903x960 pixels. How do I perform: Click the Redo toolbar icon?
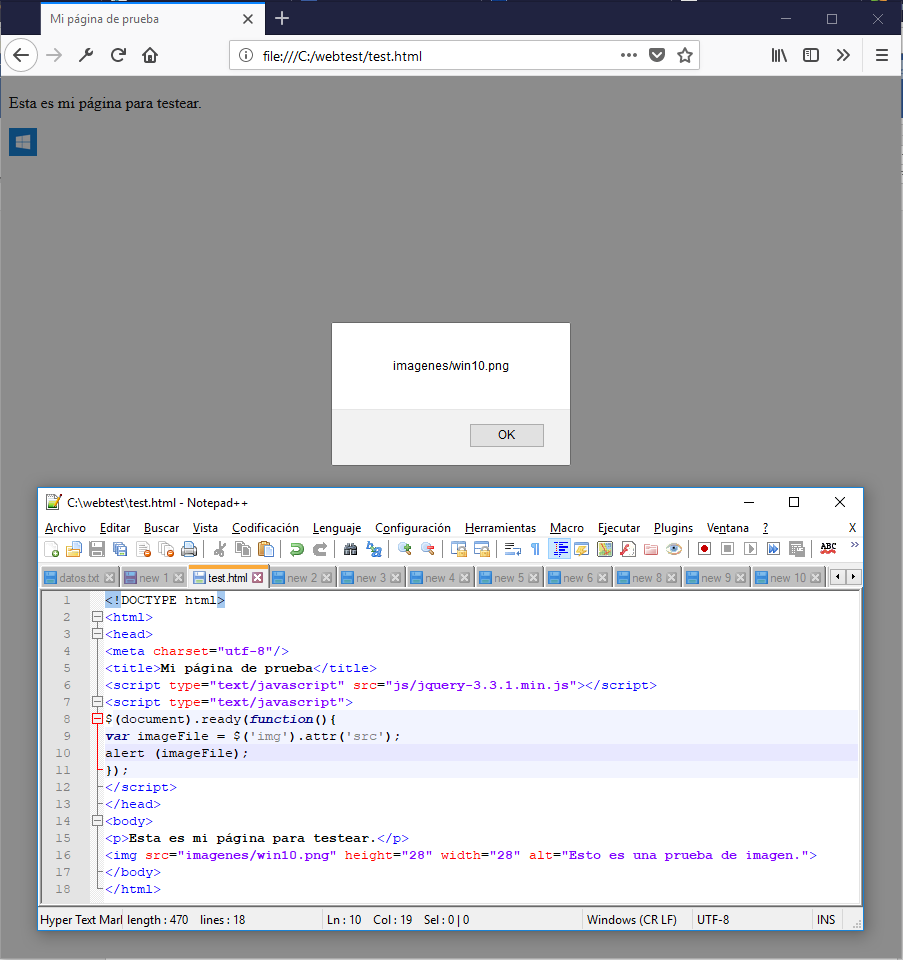[x=320, y=549]
